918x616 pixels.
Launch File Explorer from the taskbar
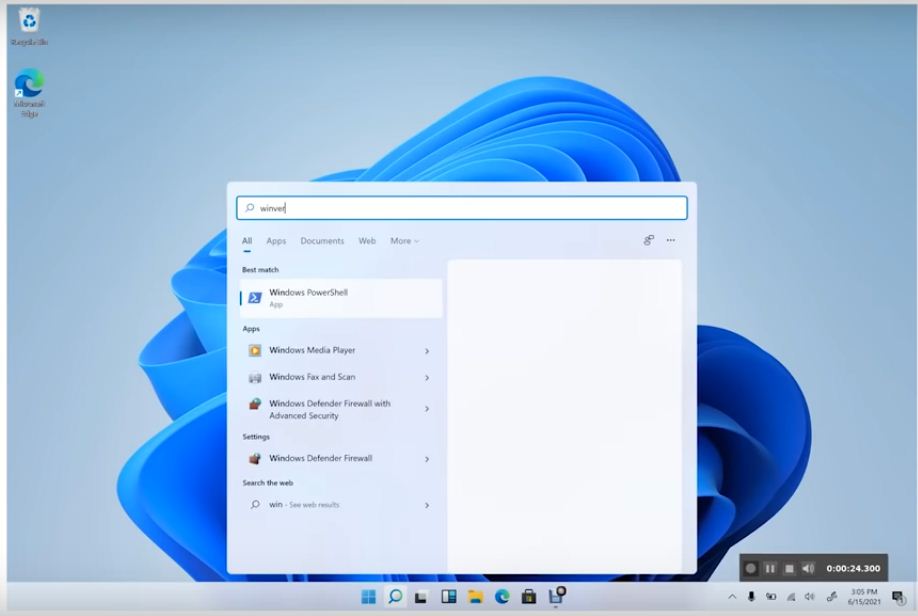click(475, 597)
